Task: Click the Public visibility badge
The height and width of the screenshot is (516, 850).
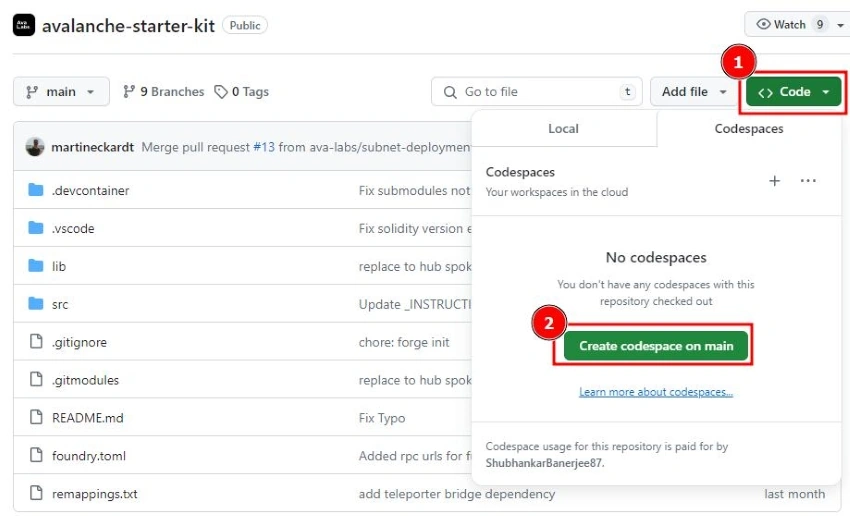Action: pos(245,25)
